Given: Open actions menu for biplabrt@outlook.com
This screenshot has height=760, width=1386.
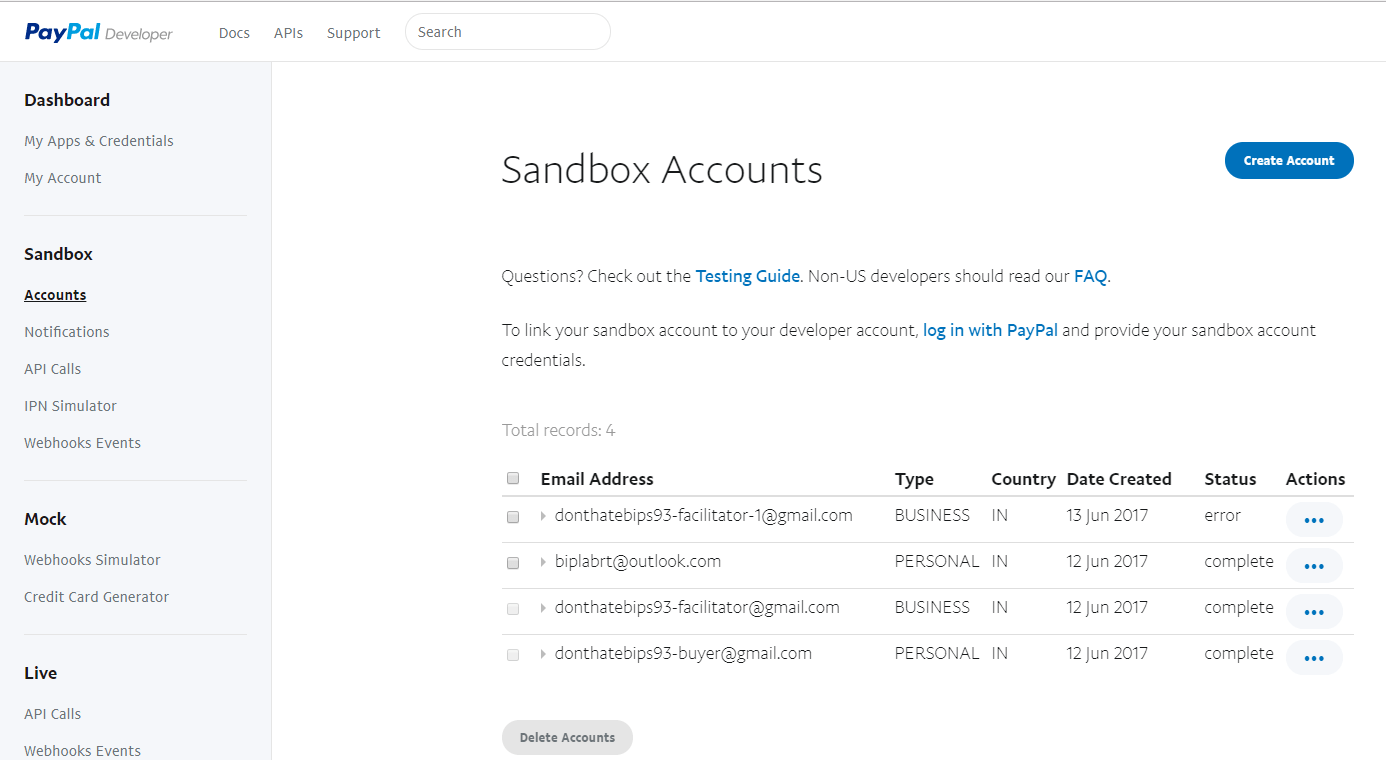Looking at the screenshot, I should 1314,566.
